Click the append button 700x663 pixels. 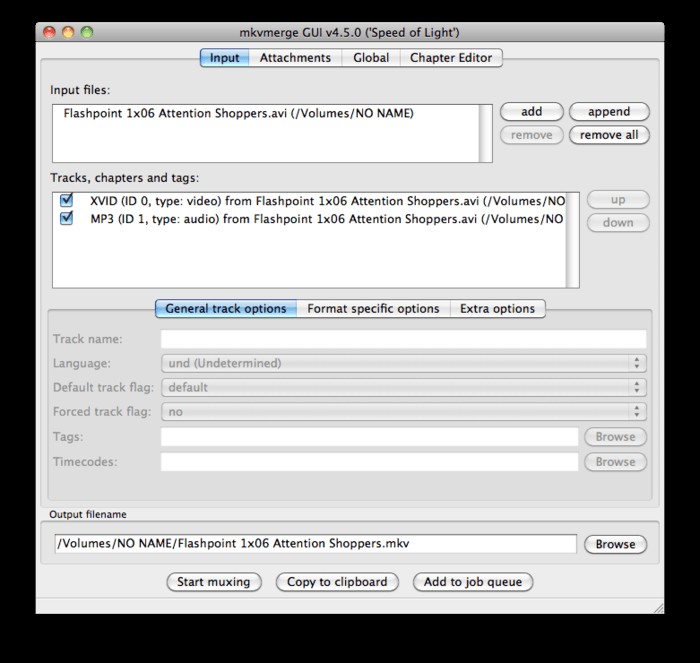click(609, 112)
